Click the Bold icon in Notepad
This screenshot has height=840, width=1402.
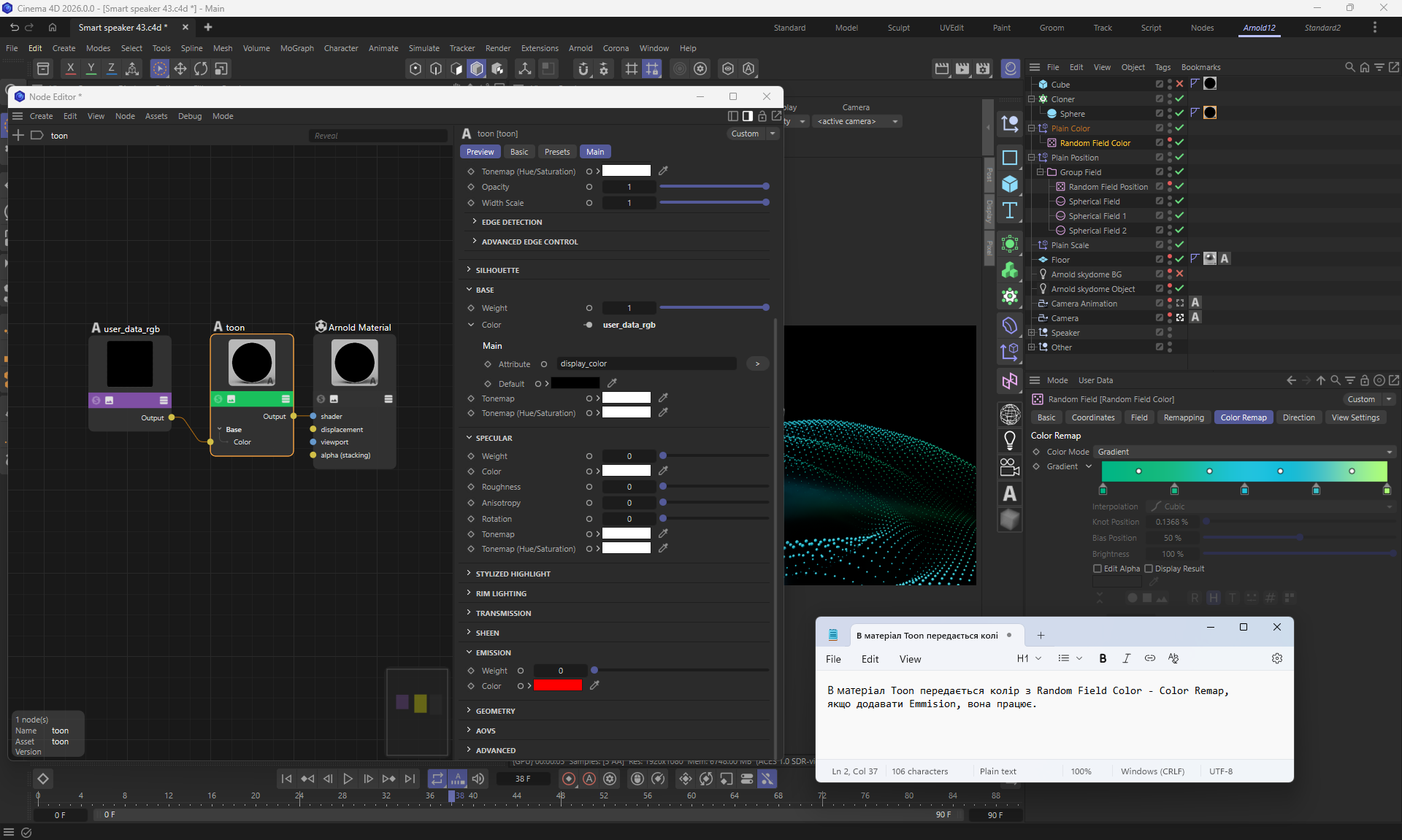(1103, 658)
